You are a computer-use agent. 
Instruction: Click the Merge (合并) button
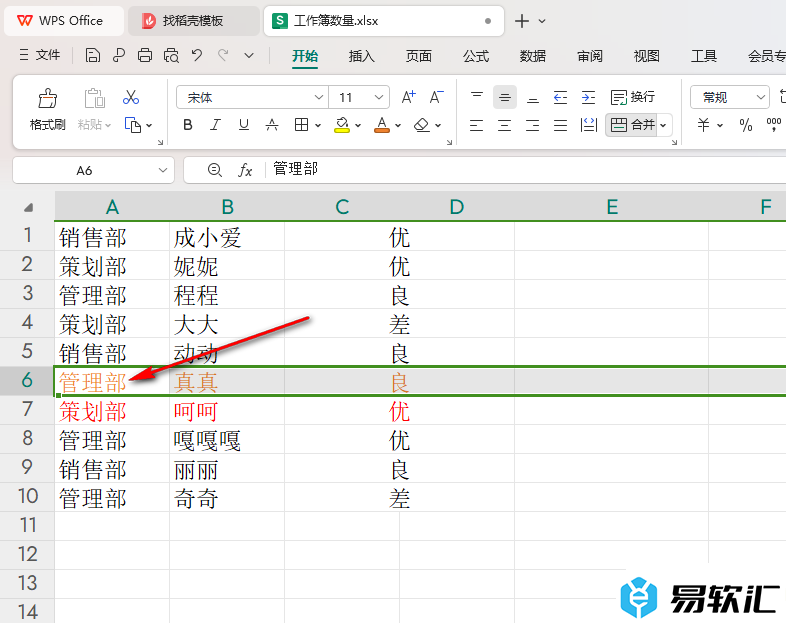click(633, 125)
